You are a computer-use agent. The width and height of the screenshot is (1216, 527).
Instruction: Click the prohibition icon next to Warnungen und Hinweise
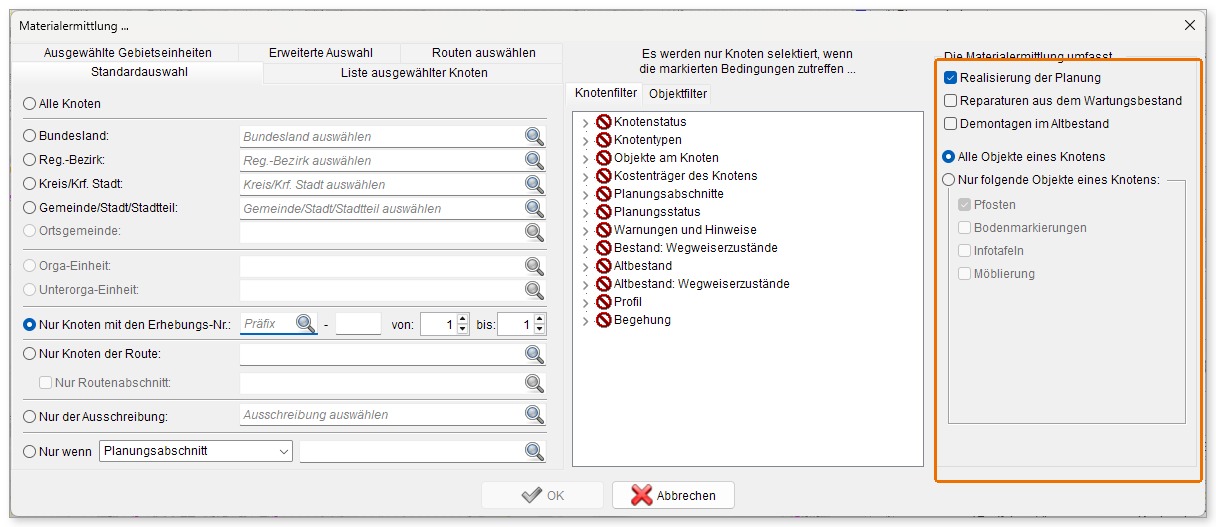[x=603, y=230]
